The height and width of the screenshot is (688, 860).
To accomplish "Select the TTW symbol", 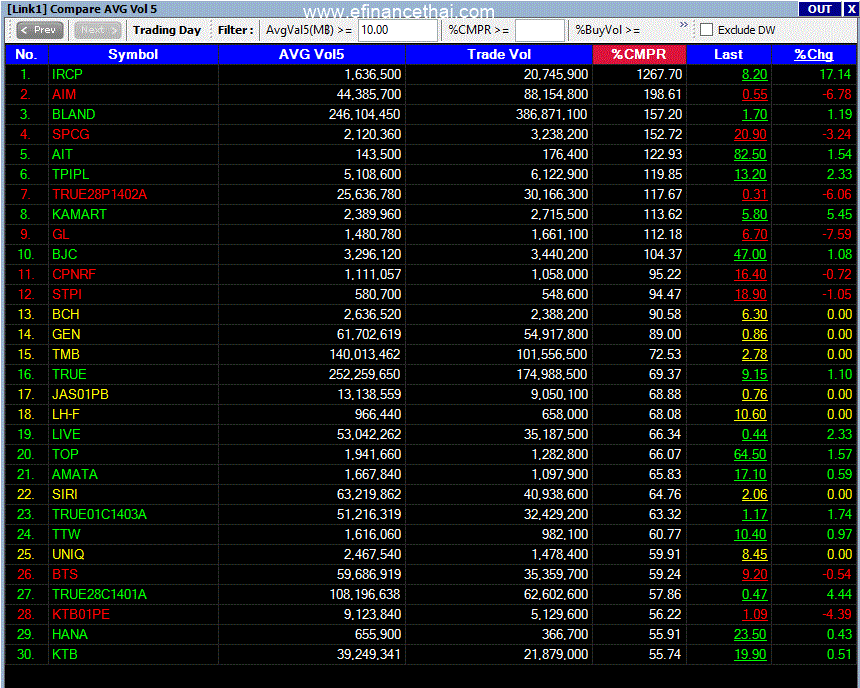I will click(x=66, y=535).
